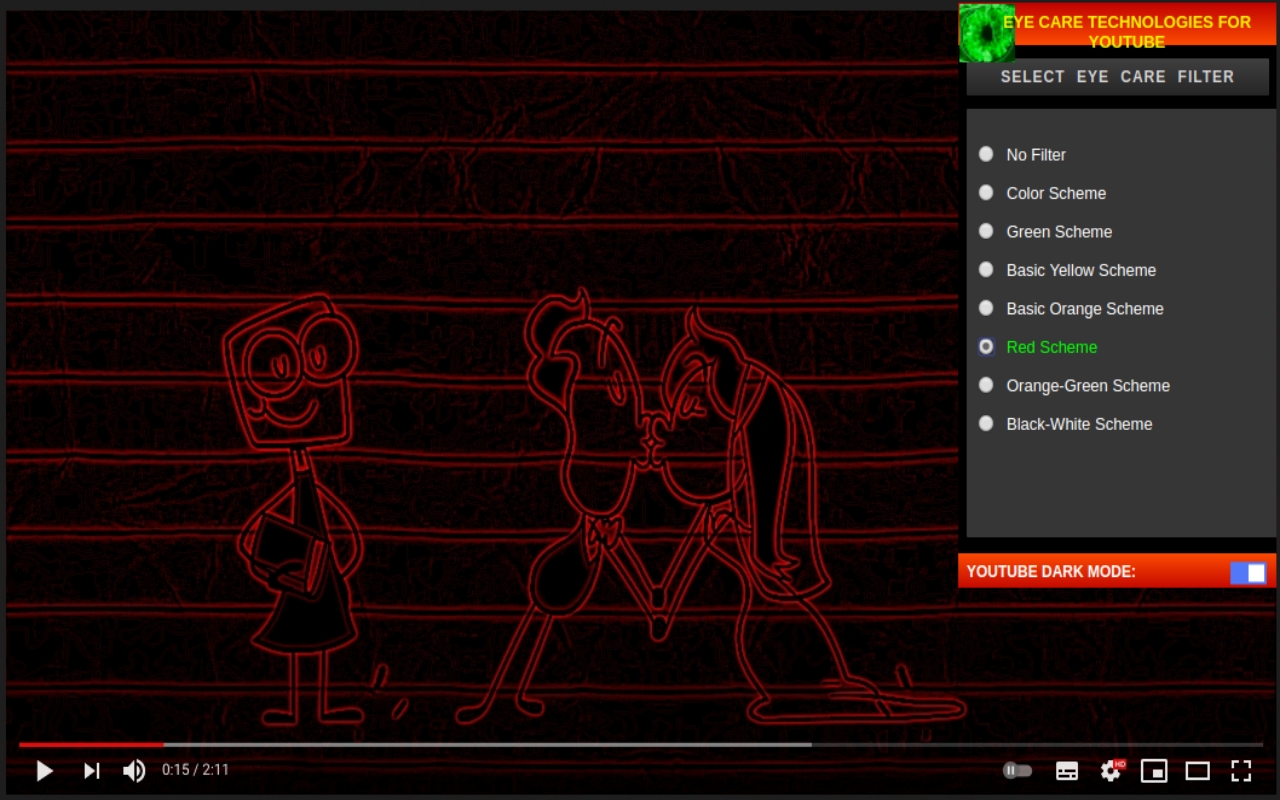Screen dimensions: 1280x800
Task: Choose the Orange-Green Scheme radio button
Action: pos(986,385)
